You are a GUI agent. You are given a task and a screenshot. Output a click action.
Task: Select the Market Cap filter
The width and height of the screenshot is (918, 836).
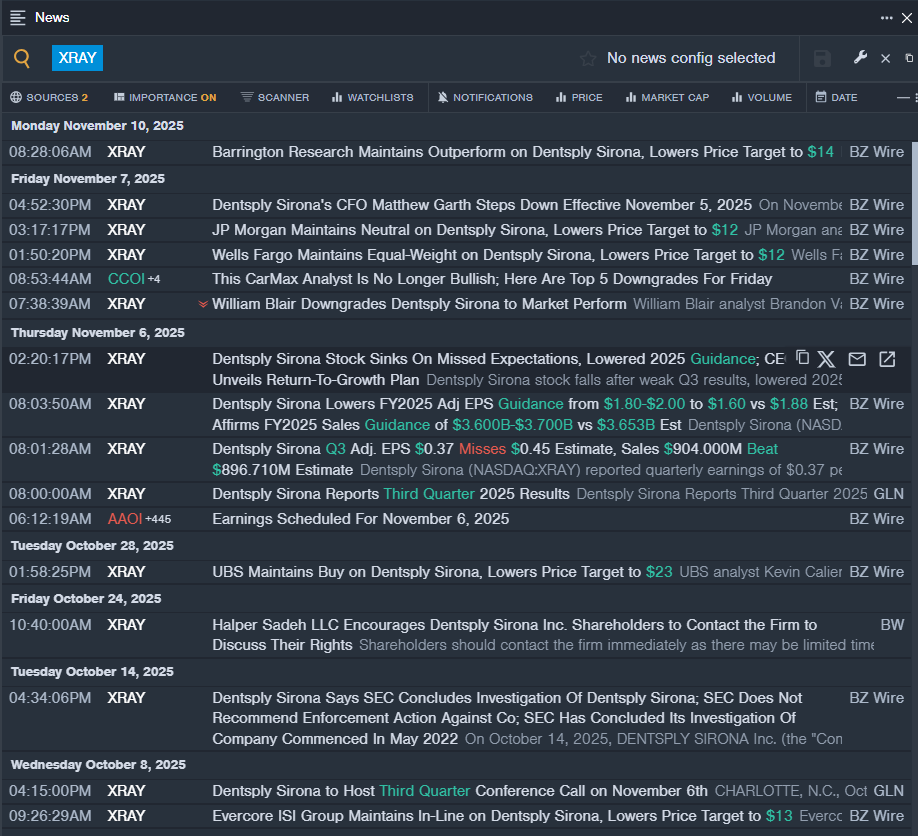(667, 97)
